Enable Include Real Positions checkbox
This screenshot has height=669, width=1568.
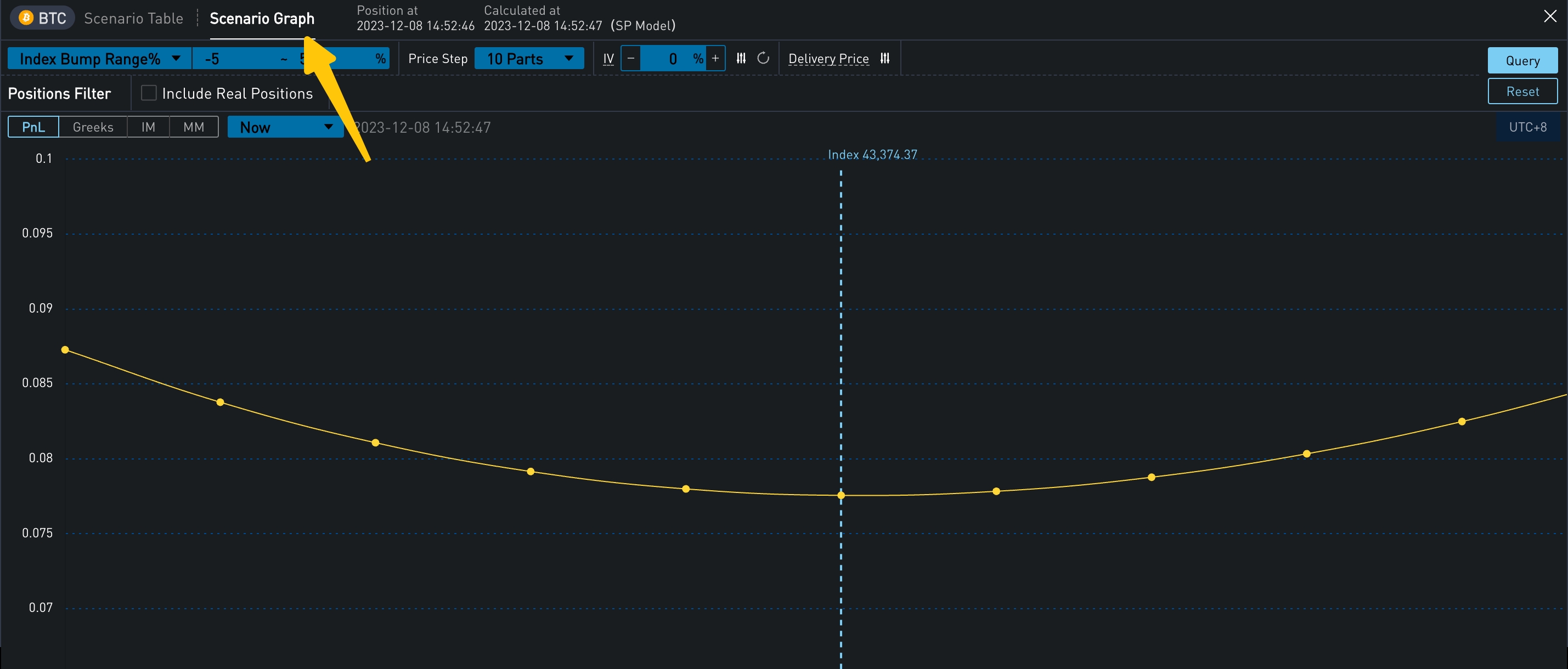pyautogui.click(x=149, y=93)
